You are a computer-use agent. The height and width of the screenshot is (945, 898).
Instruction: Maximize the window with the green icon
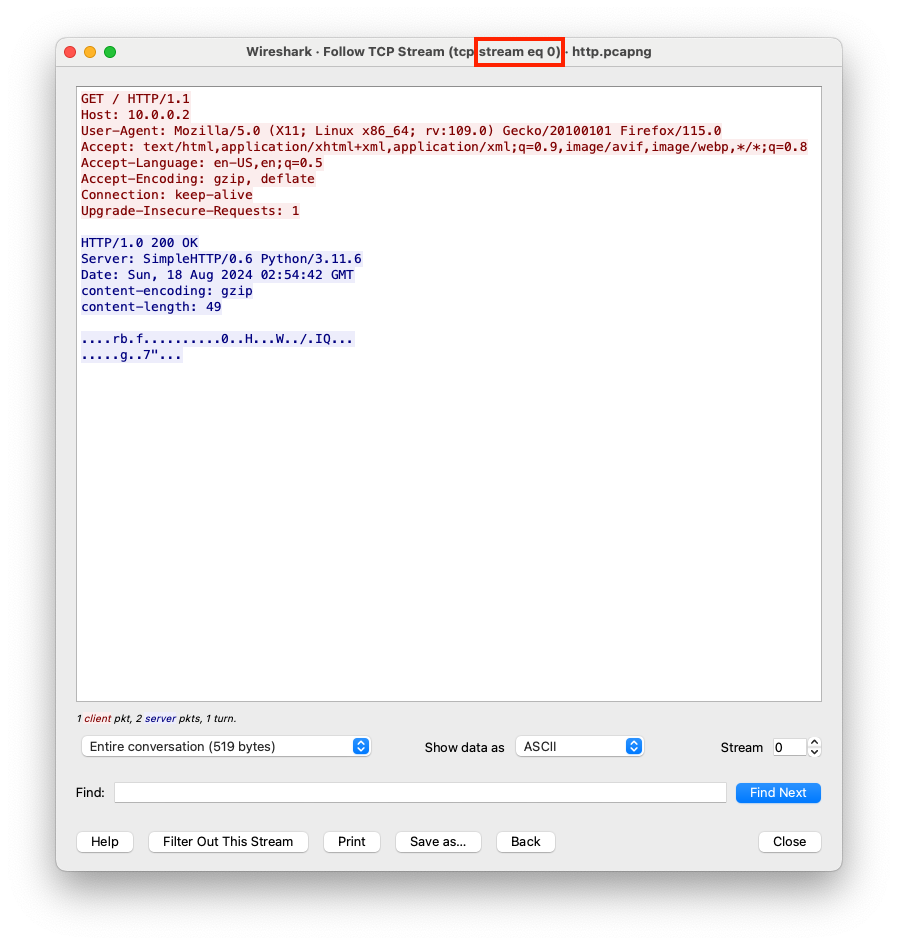110,52
